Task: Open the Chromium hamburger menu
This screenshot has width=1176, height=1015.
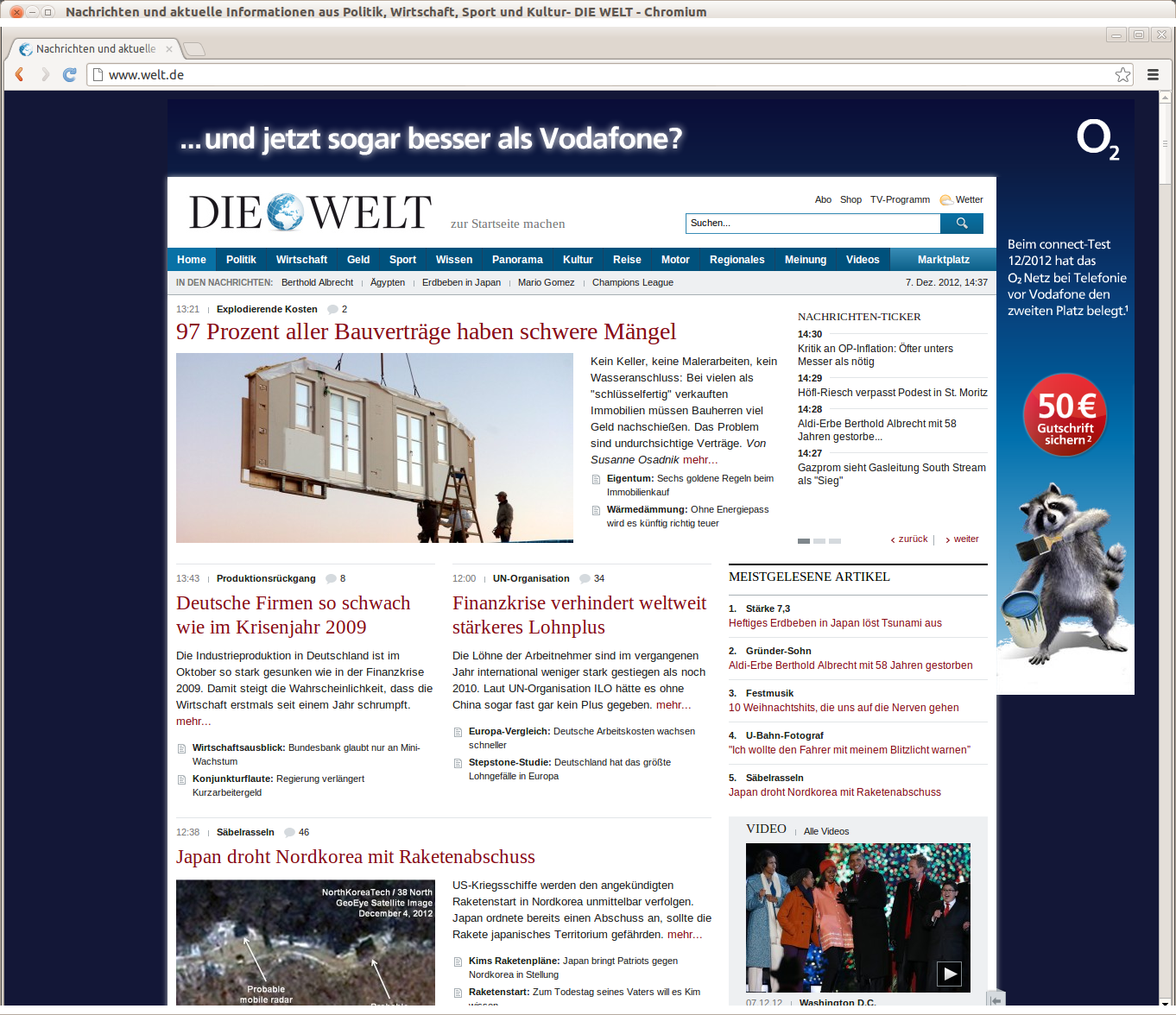Action: [x=1153, y=75]
